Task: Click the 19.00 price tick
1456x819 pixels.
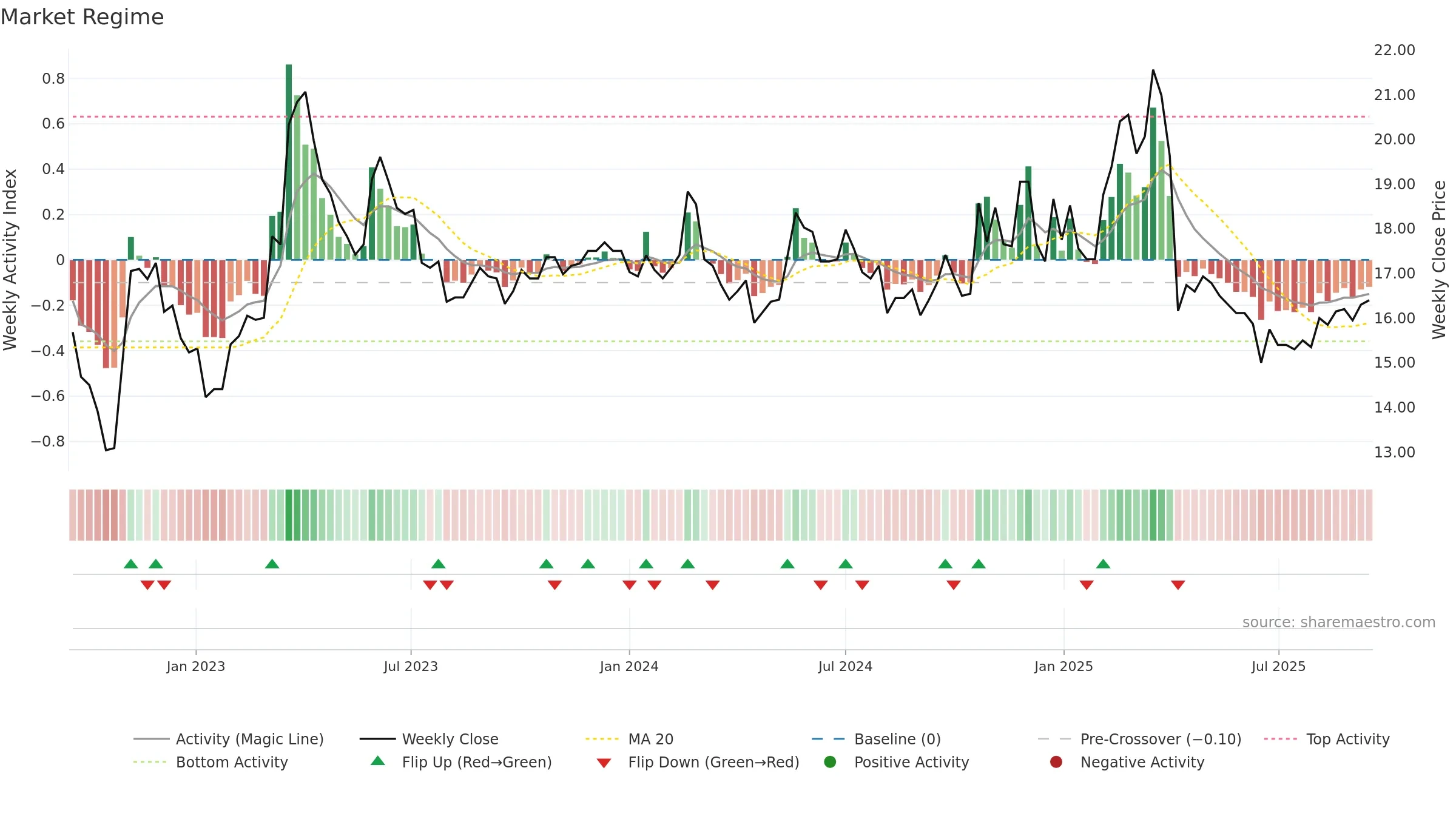Action: (1395, 184)
